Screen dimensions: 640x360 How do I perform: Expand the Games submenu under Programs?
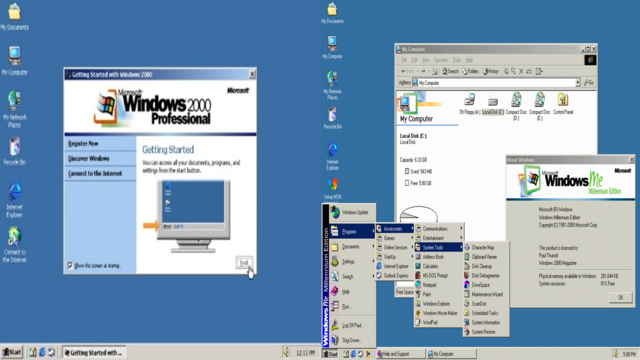click(x=394, y=238)
